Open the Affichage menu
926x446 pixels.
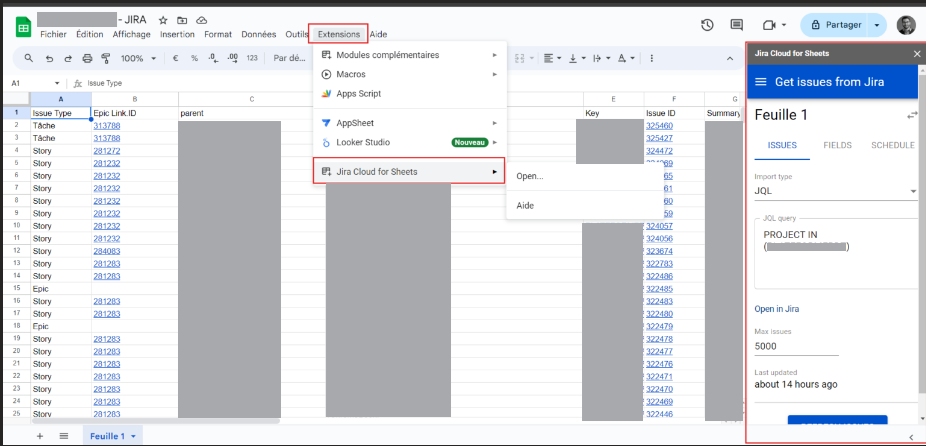pos(132,34)
